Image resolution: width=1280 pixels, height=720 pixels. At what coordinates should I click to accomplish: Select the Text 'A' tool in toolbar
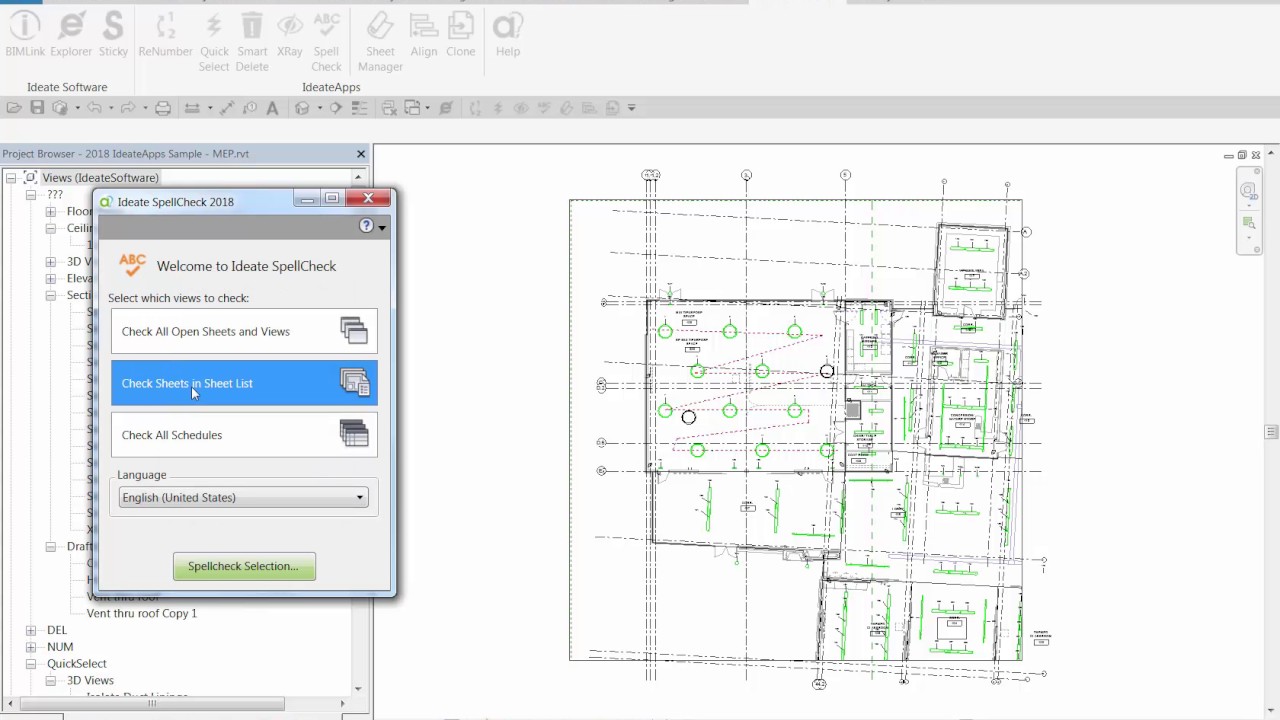coord(272,108)
